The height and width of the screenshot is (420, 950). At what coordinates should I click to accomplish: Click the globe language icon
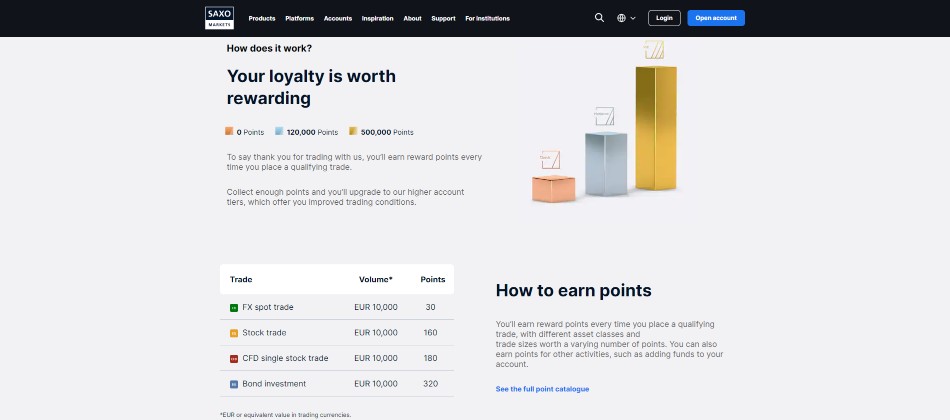[x=622, y=18]
